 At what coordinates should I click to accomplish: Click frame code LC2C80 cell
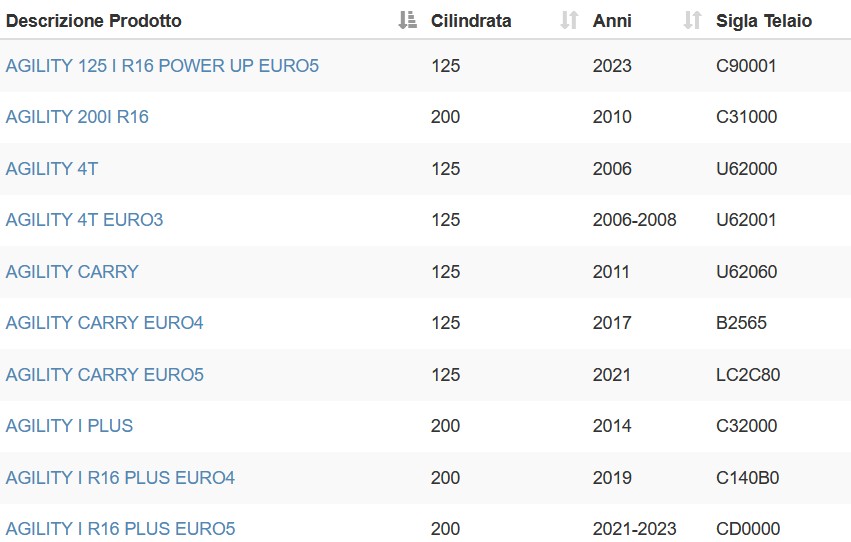pyautogui.click(x=748, y=374)
